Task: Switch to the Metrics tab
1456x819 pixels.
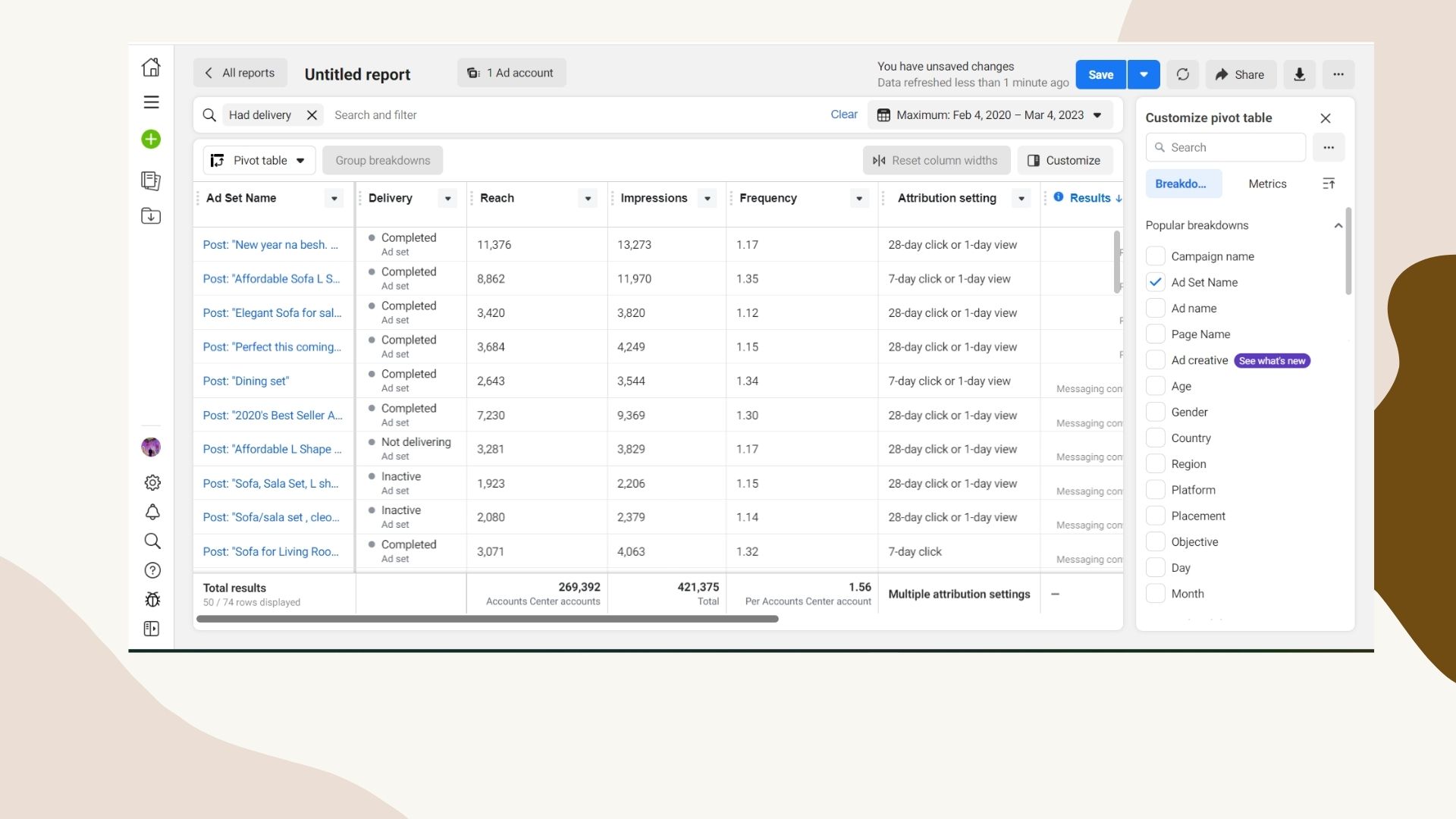Action: click(1266, 184)
